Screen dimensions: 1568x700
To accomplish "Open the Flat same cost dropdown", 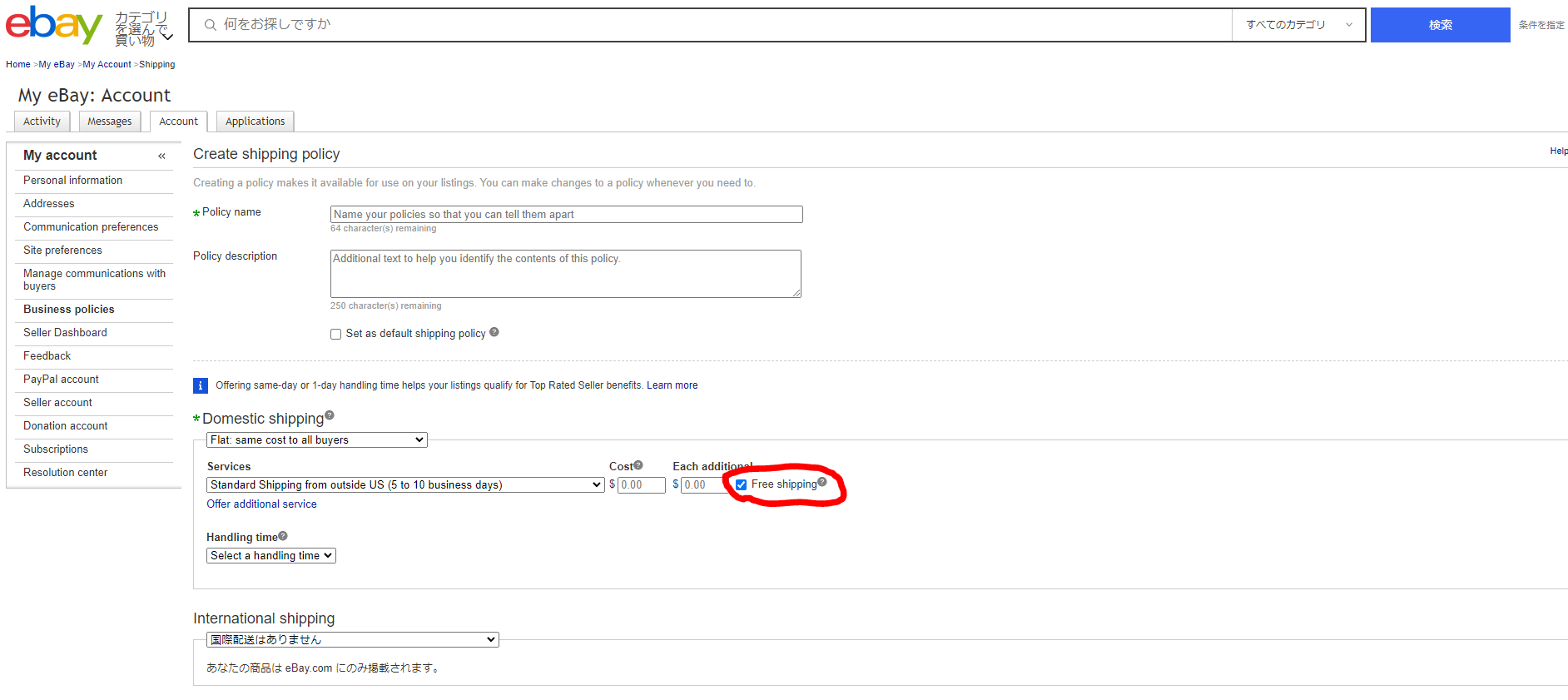I will pyautogui.click(x=316, y=440).
